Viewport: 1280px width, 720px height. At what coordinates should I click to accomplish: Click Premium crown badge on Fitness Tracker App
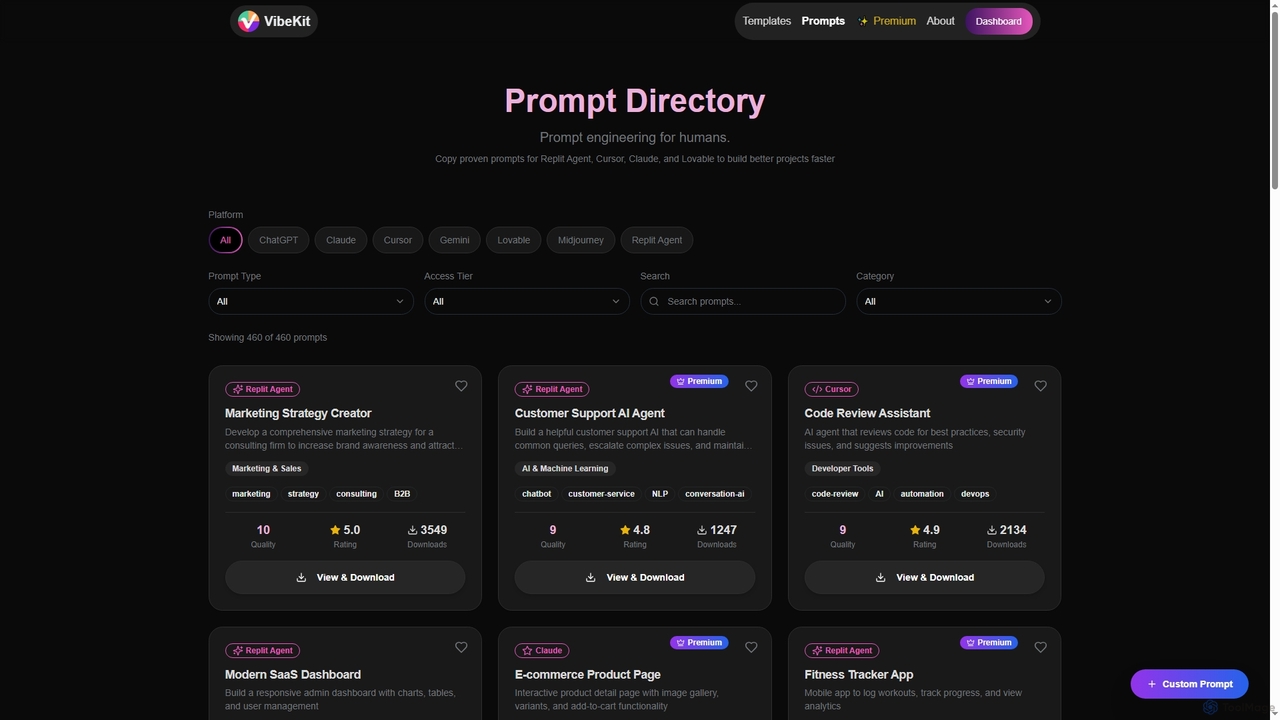click(x=989, y=642)
